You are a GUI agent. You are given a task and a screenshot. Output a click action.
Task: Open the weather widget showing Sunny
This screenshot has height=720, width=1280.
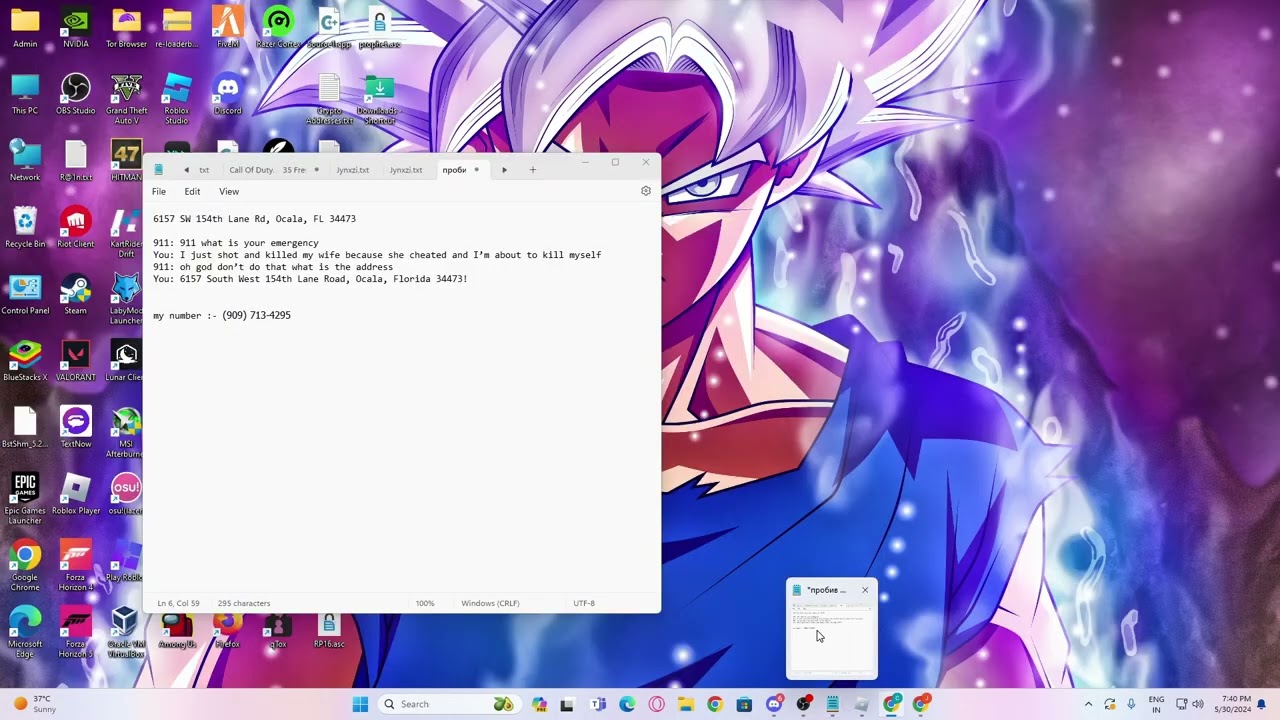point(35,704)
